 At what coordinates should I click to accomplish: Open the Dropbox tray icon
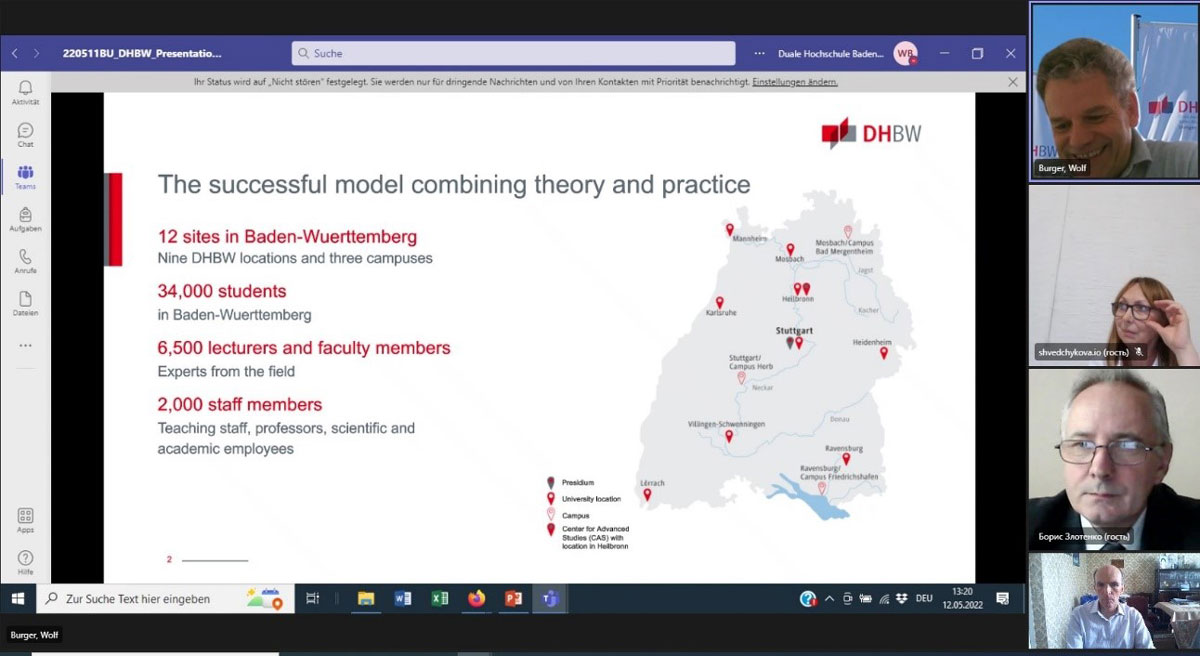902,599
